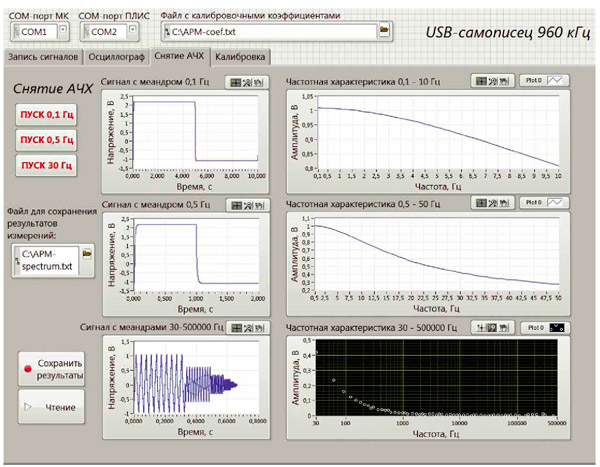Screen dimensions: 600x467
Task: Click graph palette of 0,5 - 50 Гц frequency response
Action: (491, 202)
